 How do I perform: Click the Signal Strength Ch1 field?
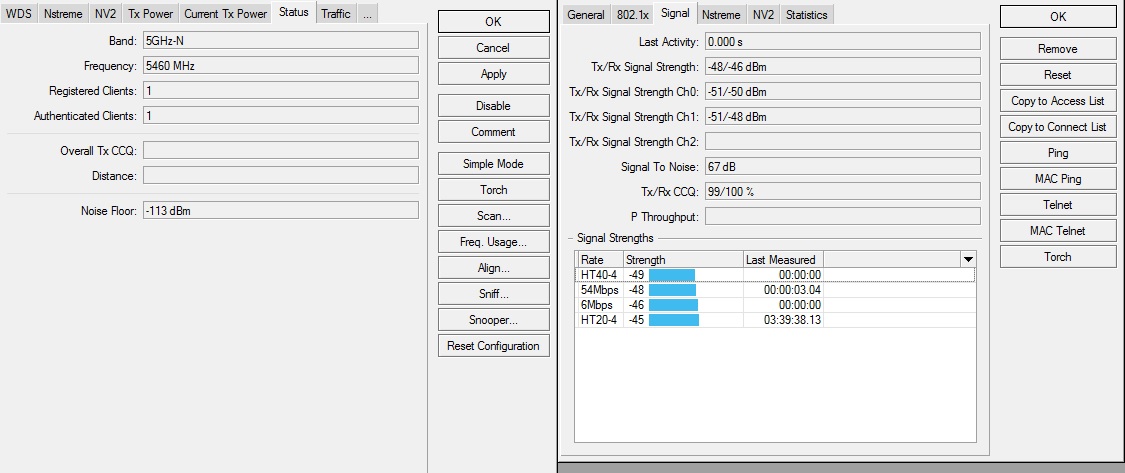(x=843, y=116)
